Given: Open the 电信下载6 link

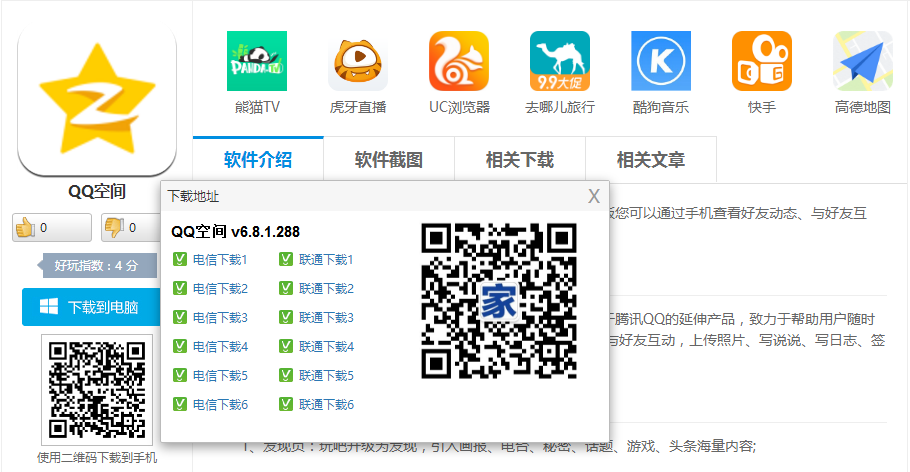Looking at the screenshot, I should point(220,405).
